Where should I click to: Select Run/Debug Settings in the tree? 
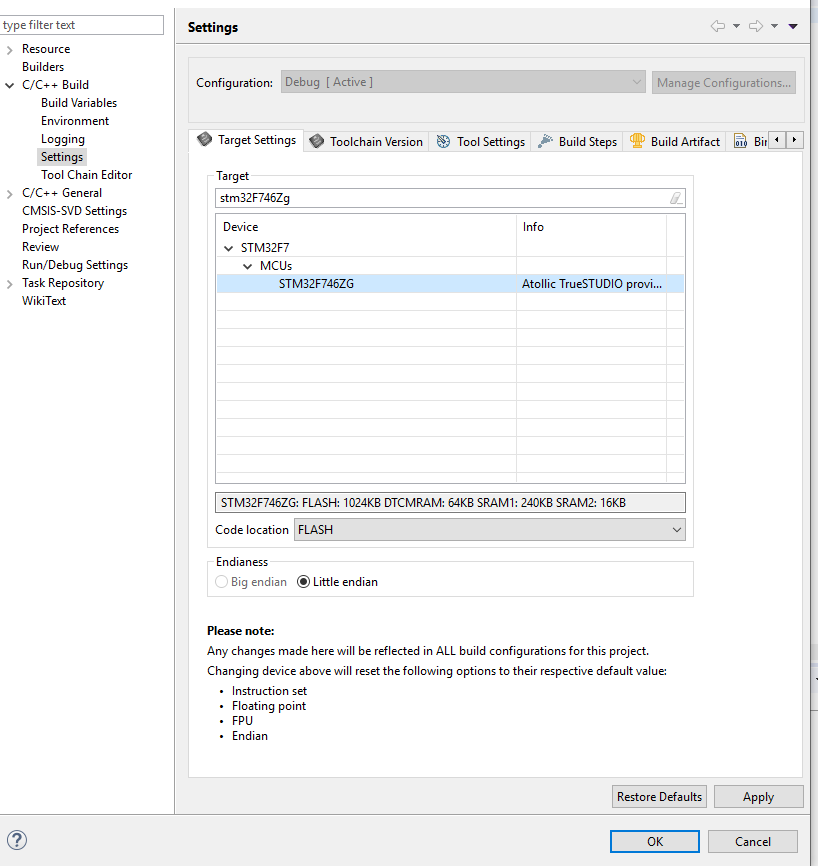[x=75, y=265]
